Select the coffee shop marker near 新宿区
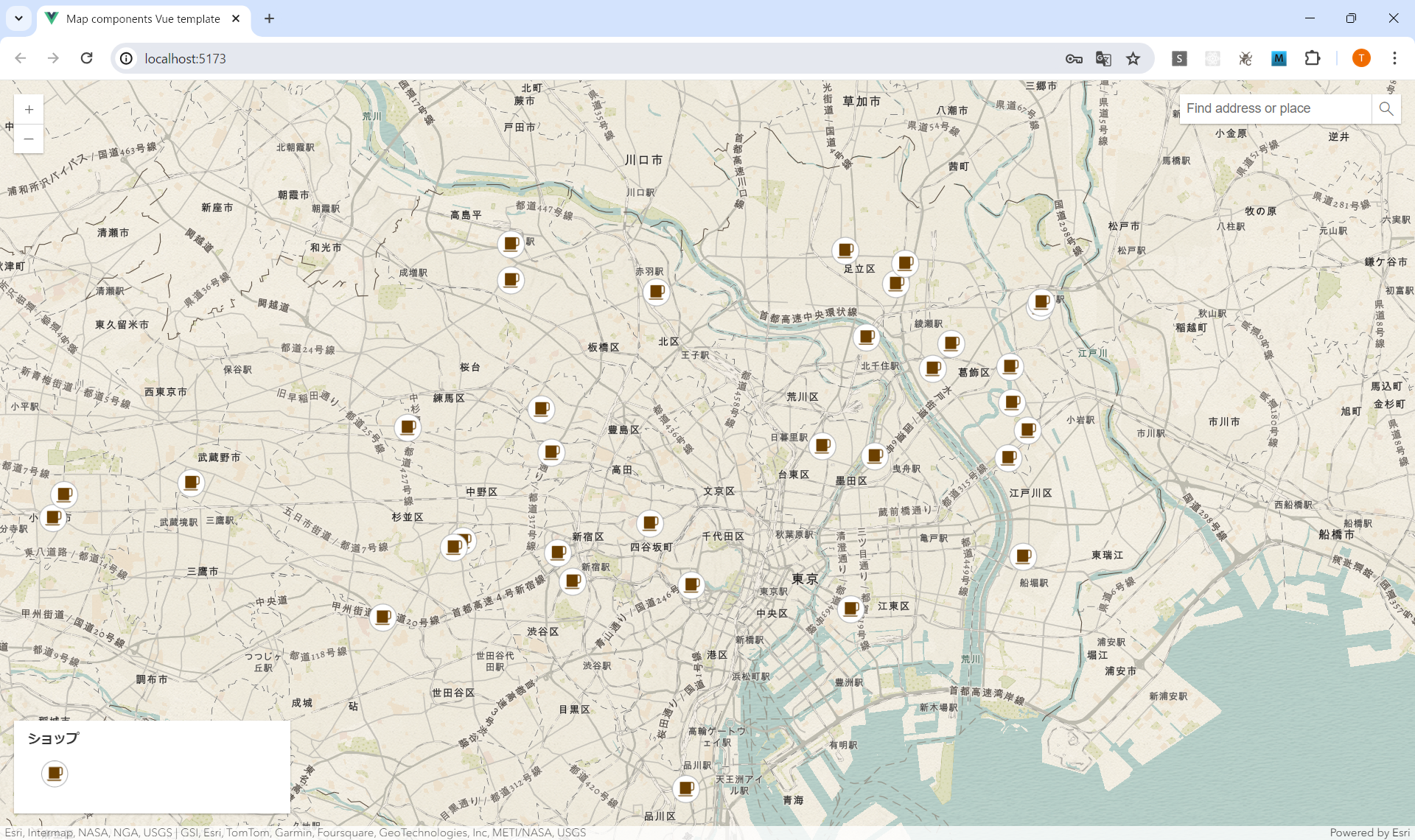Viewport: 1415px width, 840px height. click(558, 551)
